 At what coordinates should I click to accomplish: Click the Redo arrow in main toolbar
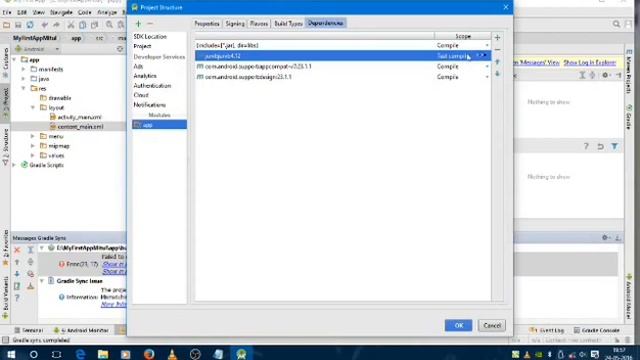click(56, 25)
